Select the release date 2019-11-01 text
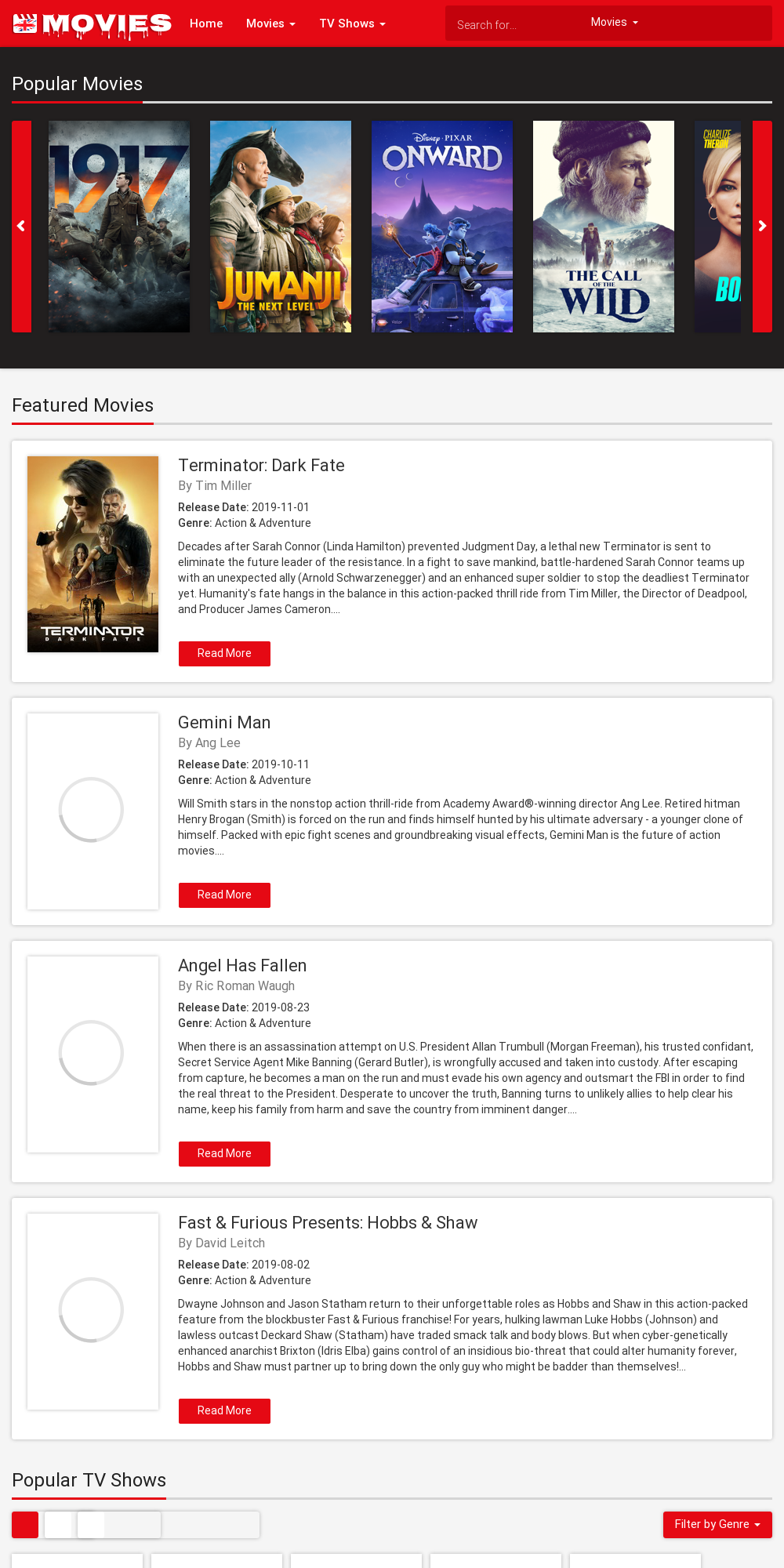 [281, 507]
